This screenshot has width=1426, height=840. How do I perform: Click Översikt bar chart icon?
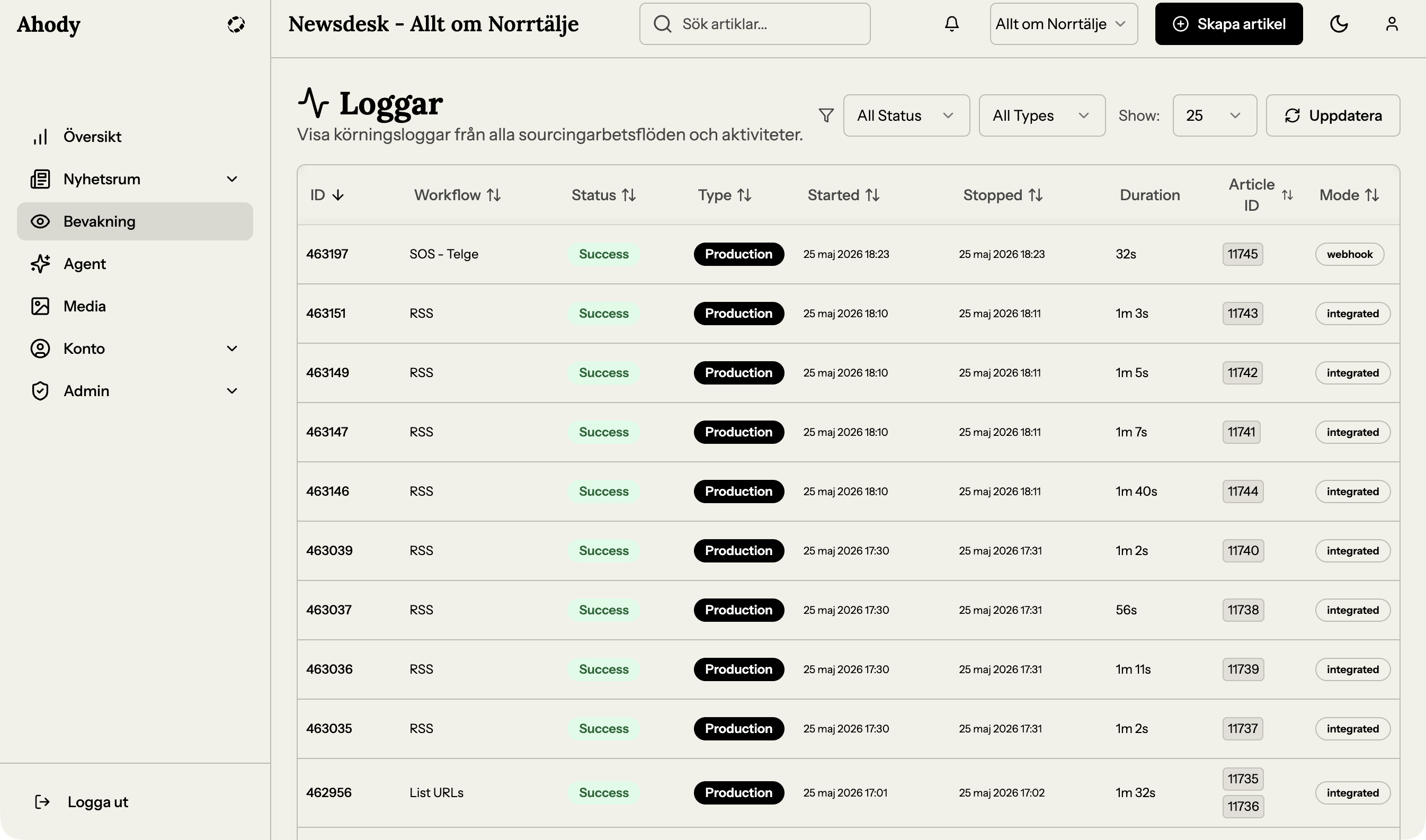40,137
